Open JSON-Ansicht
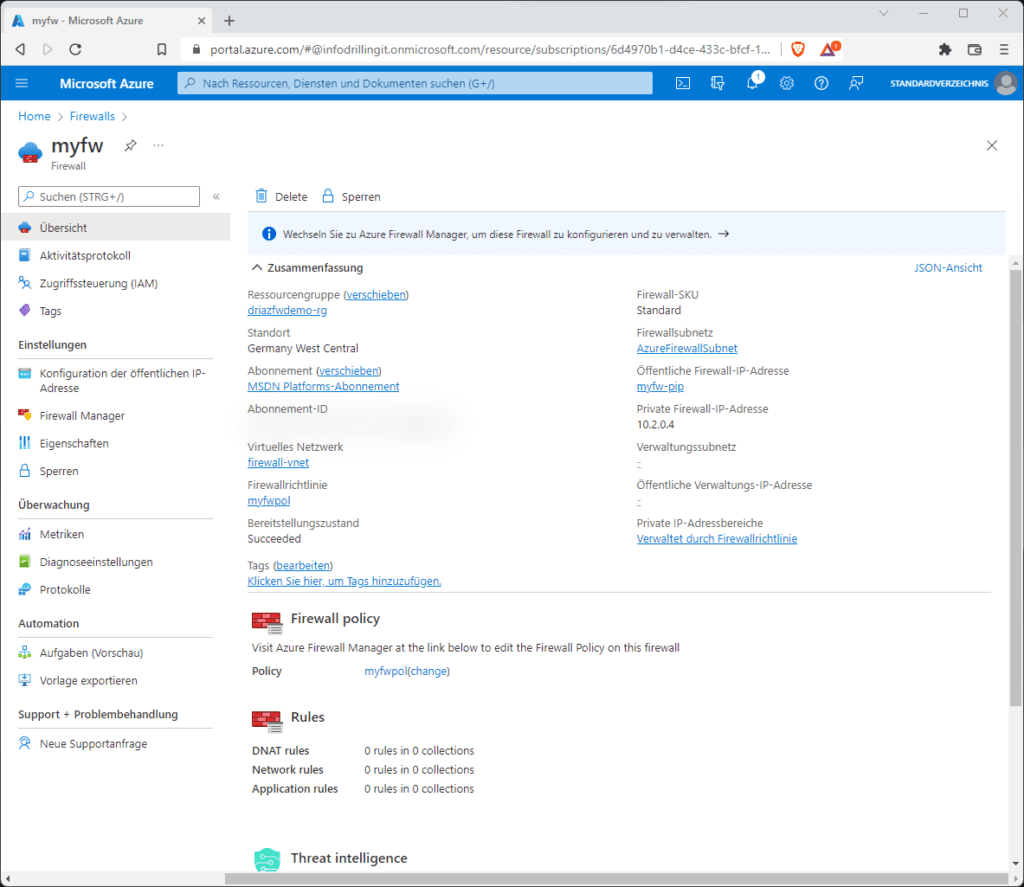Image resolution: width=1024 pixels, height=887 pixels. tap(948, 268)
